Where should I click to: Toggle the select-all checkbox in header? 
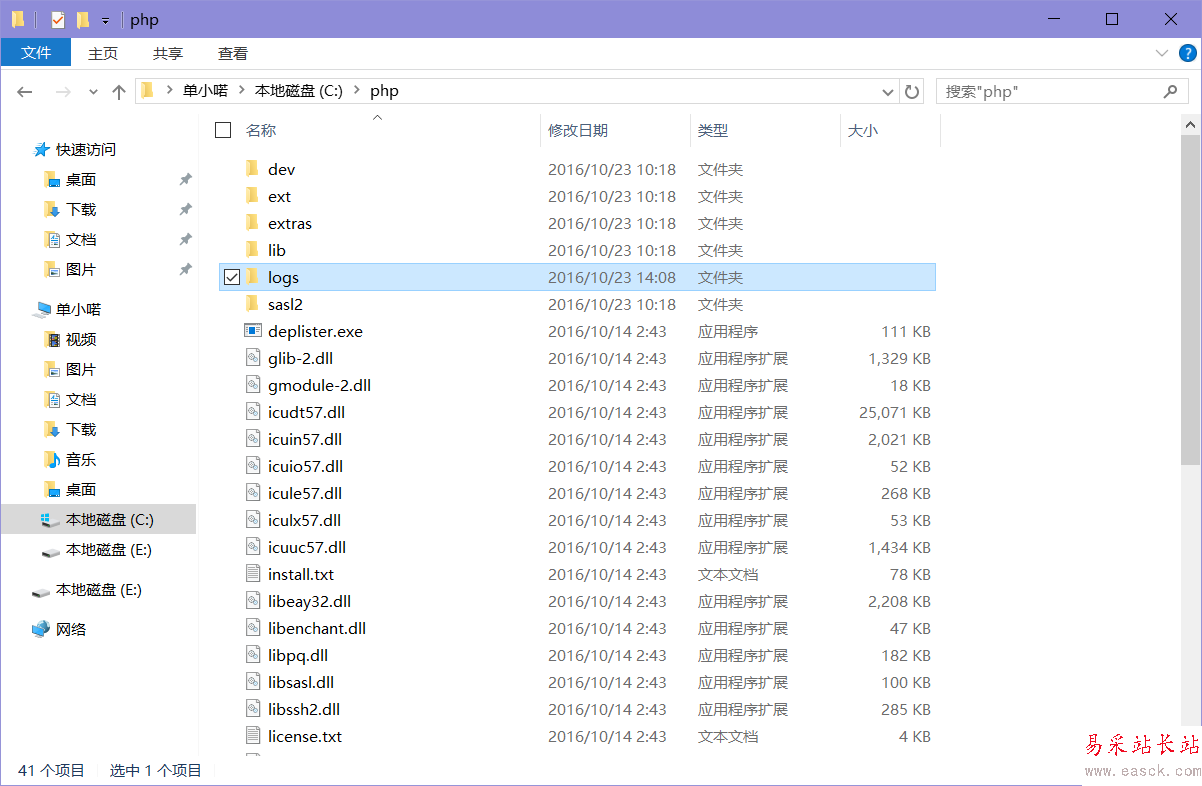(x=223, y=130)
